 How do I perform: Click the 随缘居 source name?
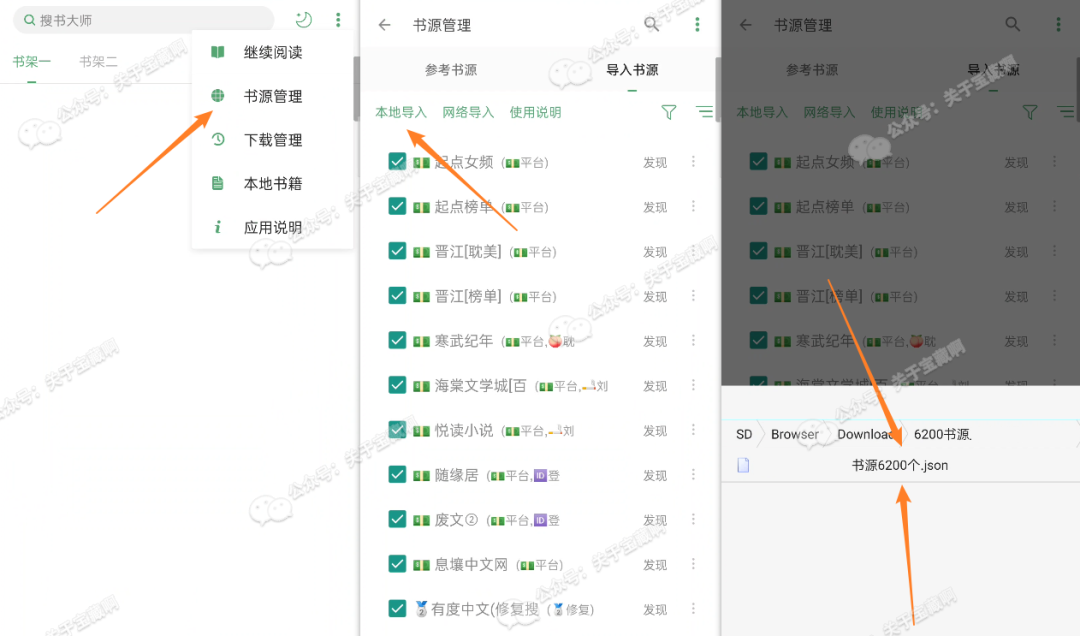pyautogui.click(x=456, y=475)
